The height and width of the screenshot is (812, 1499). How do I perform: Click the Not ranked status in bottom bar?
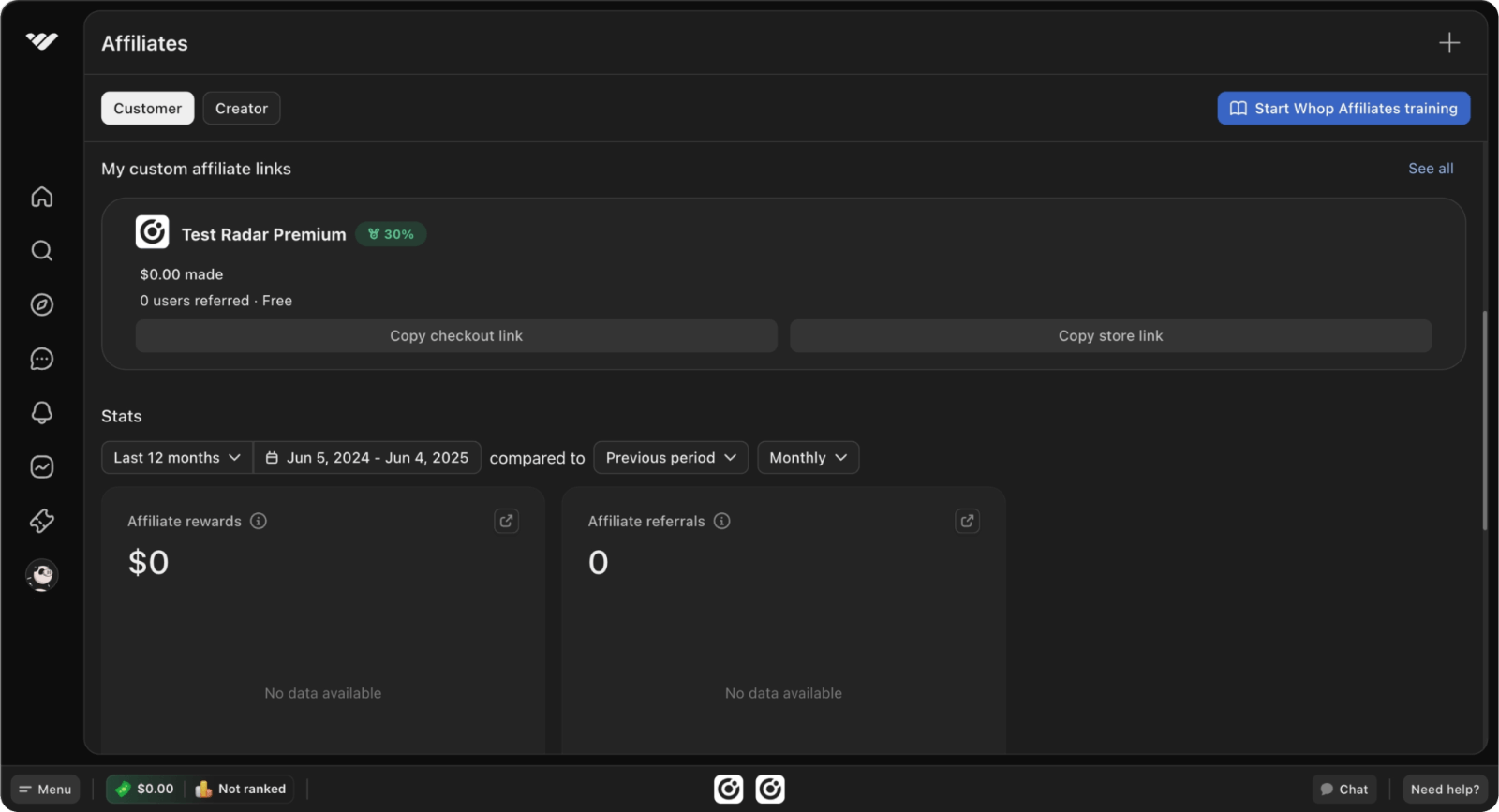pyautogui.click(x=241, y=790)
